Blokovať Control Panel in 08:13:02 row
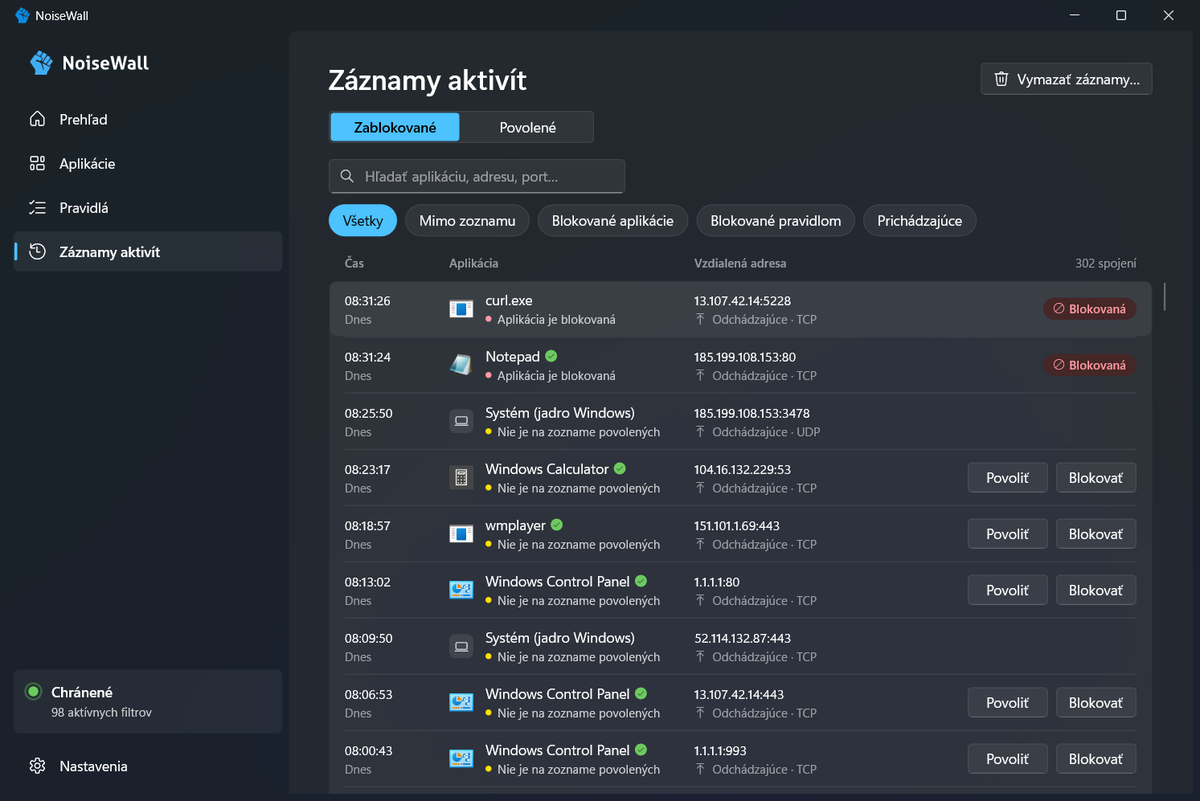The image size is (1200, 801). point(1096,590)
